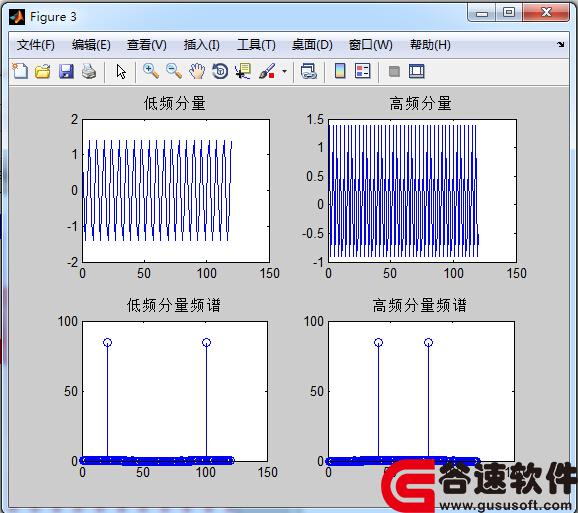Hide Plot Tools with gray square icon

[394, 71]
